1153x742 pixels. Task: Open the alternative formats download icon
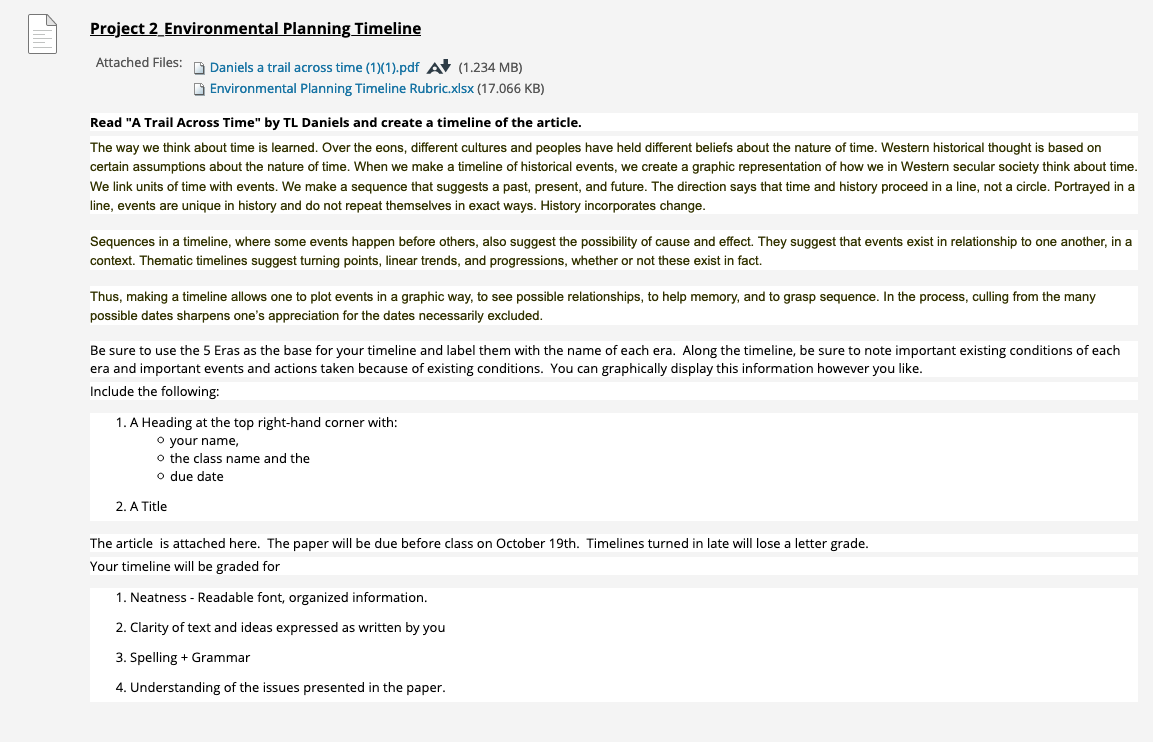(439, 67)
